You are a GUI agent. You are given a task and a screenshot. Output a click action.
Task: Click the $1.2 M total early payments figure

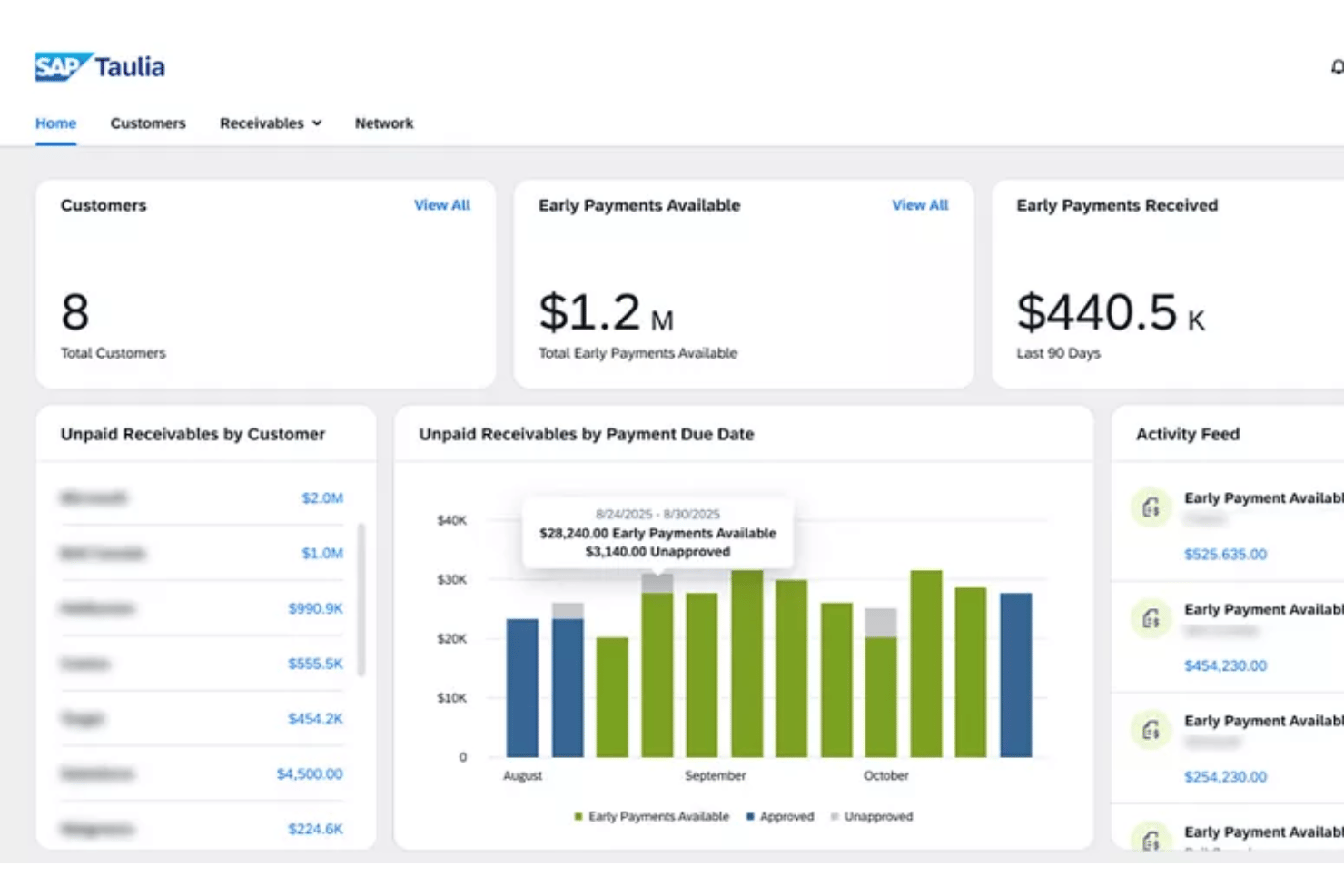tap(606, 312)
